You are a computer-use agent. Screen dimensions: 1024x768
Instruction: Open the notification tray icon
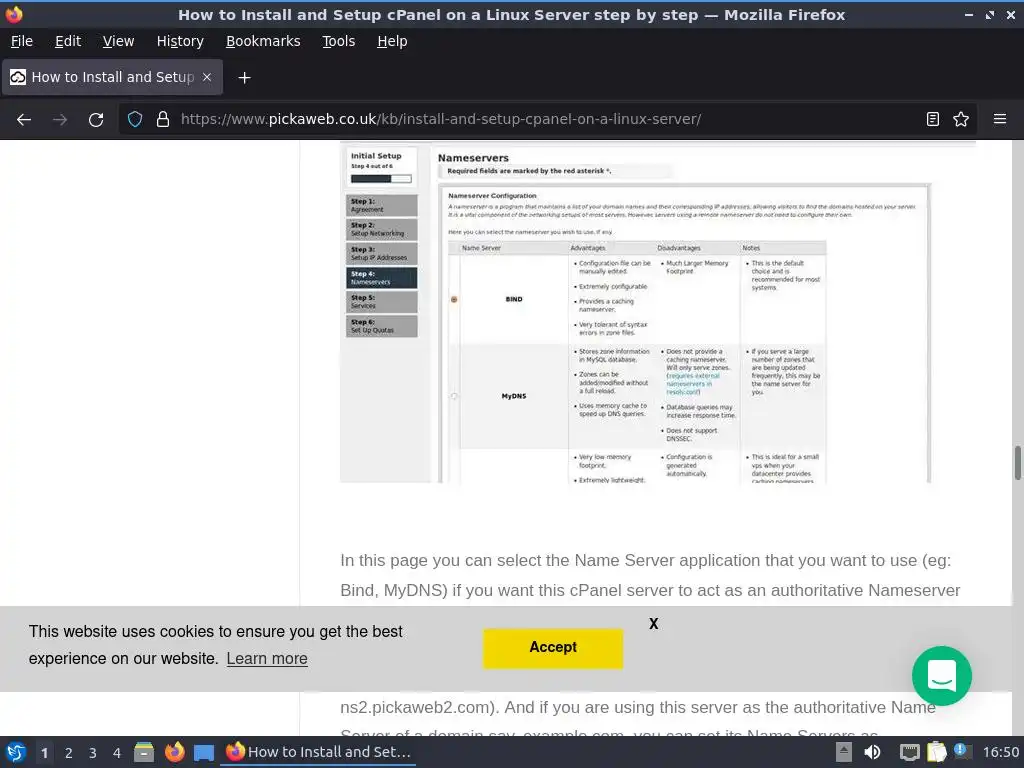(962, 751)
